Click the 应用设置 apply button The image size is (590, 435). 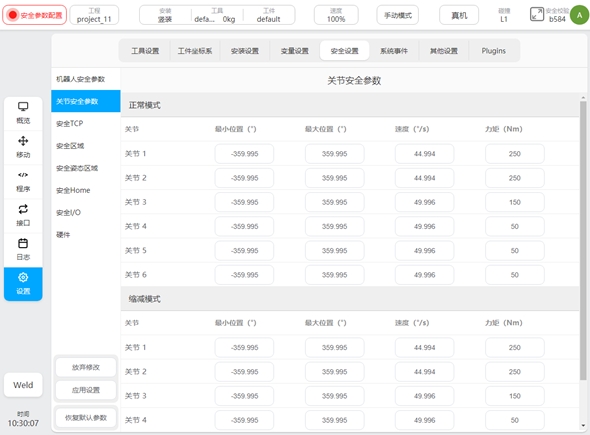click(86, 390)
